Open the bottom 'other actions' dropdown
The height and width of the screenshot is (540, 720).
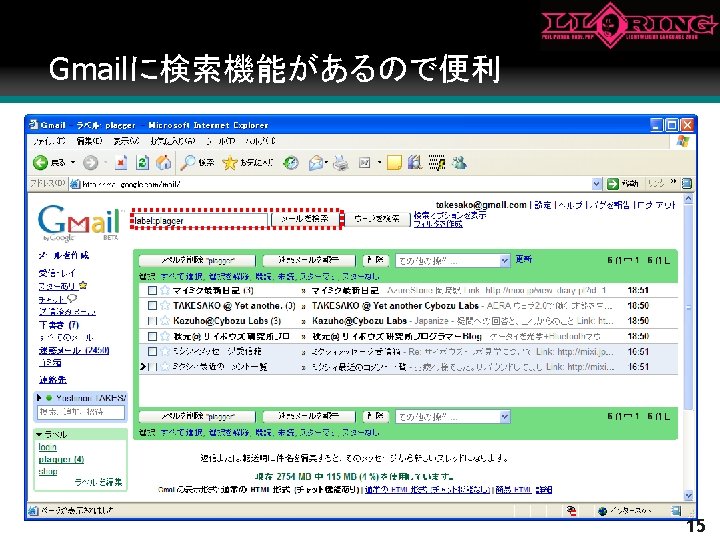point(453,416)
